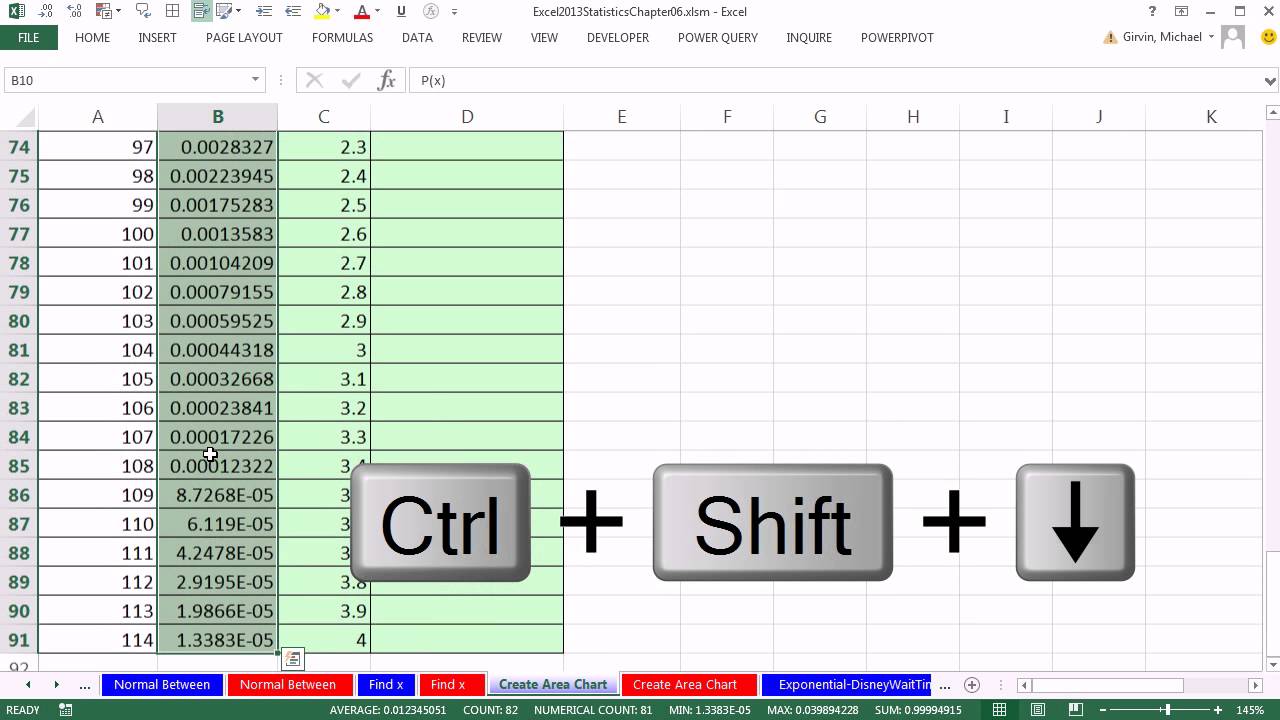Click the user profile picture icon

(1233, 37)
